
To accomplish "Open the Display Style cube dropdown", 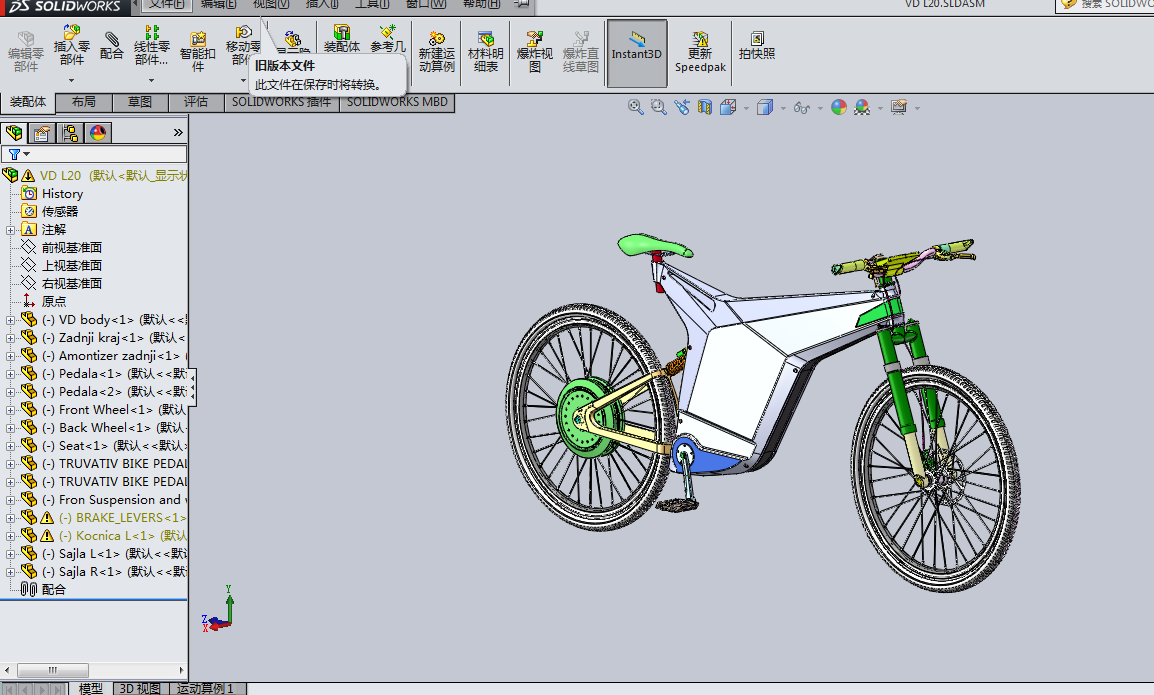I will click(x=765, y=107).
